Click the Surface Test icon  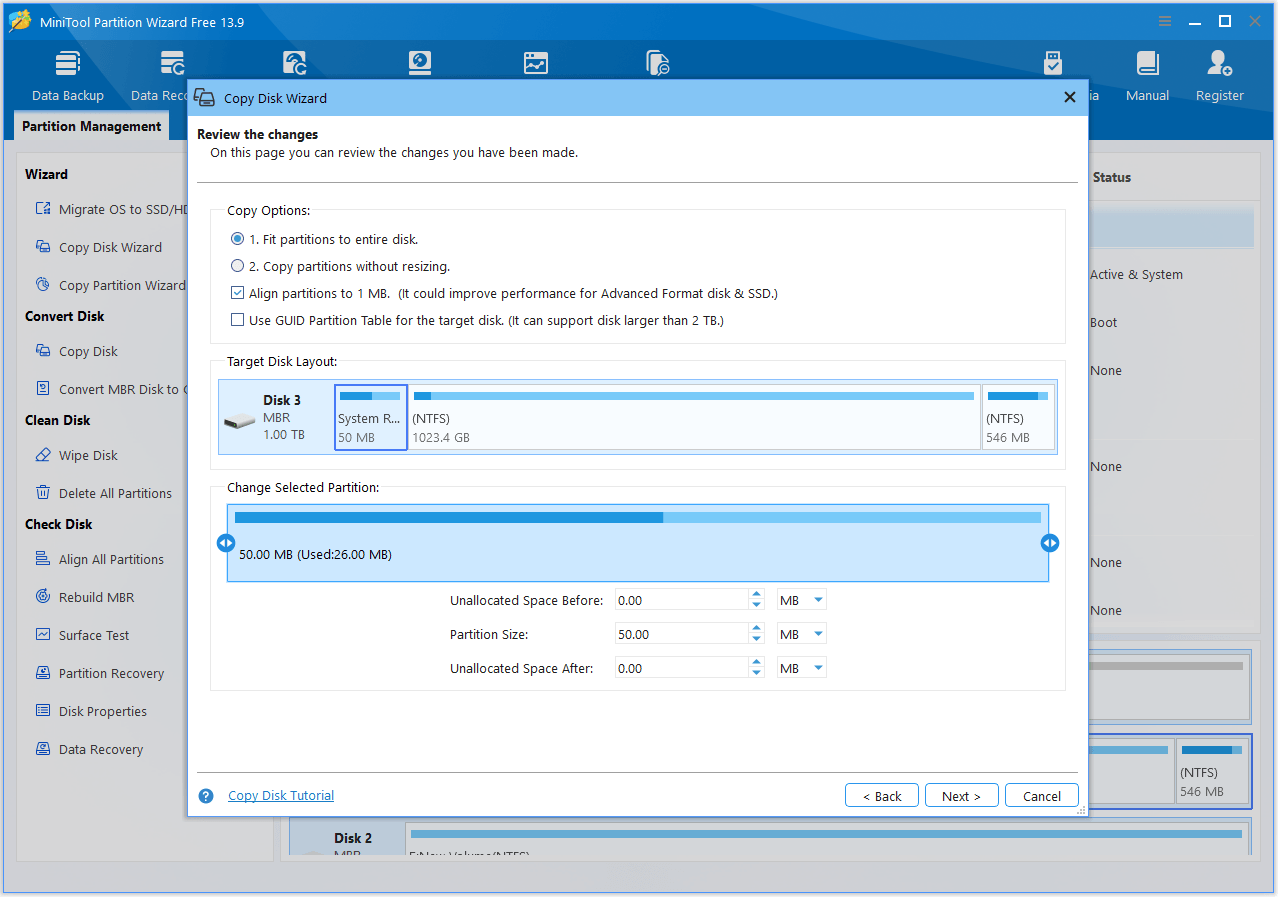click(x=43, y=635)
